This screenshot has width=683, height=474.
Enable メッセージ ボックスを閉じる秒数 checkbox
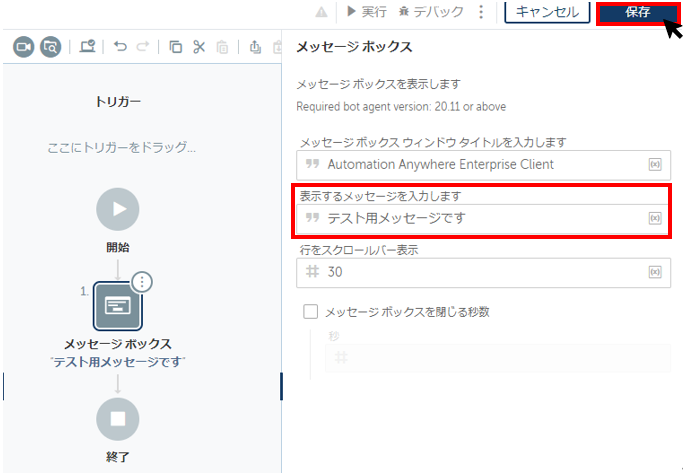coord(310,311)
